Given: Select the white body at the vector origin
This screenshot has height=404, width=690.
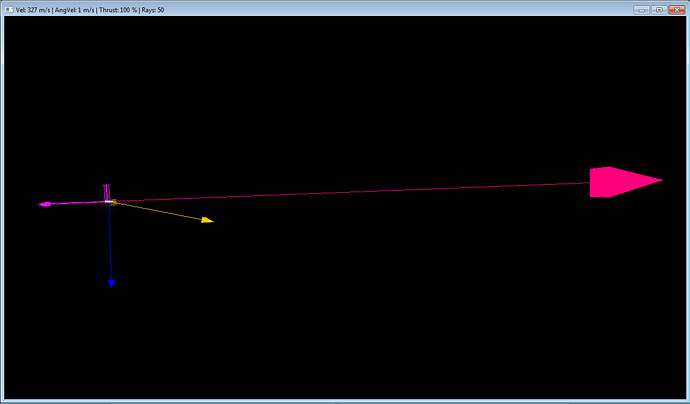Looking at the screenshot, I should tap(108, 202).
